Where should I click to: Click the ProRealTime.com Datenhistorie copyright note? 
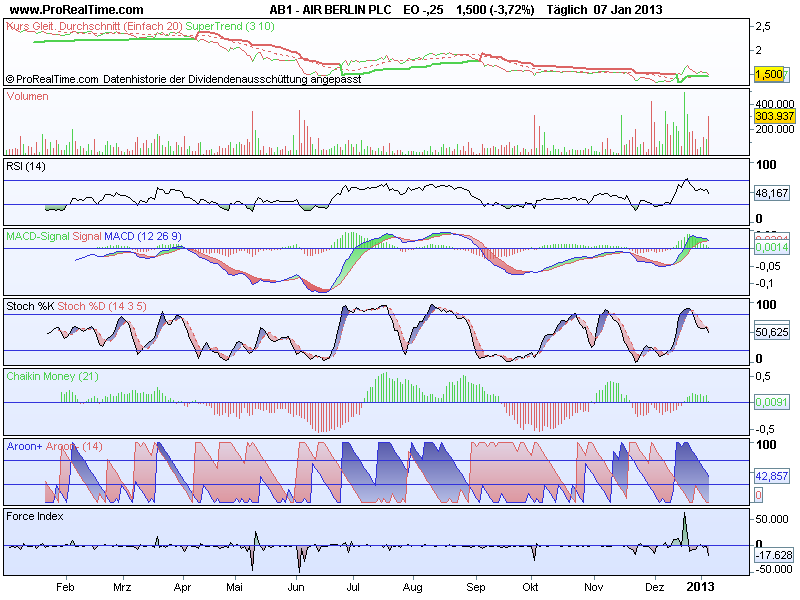point(184,79)
